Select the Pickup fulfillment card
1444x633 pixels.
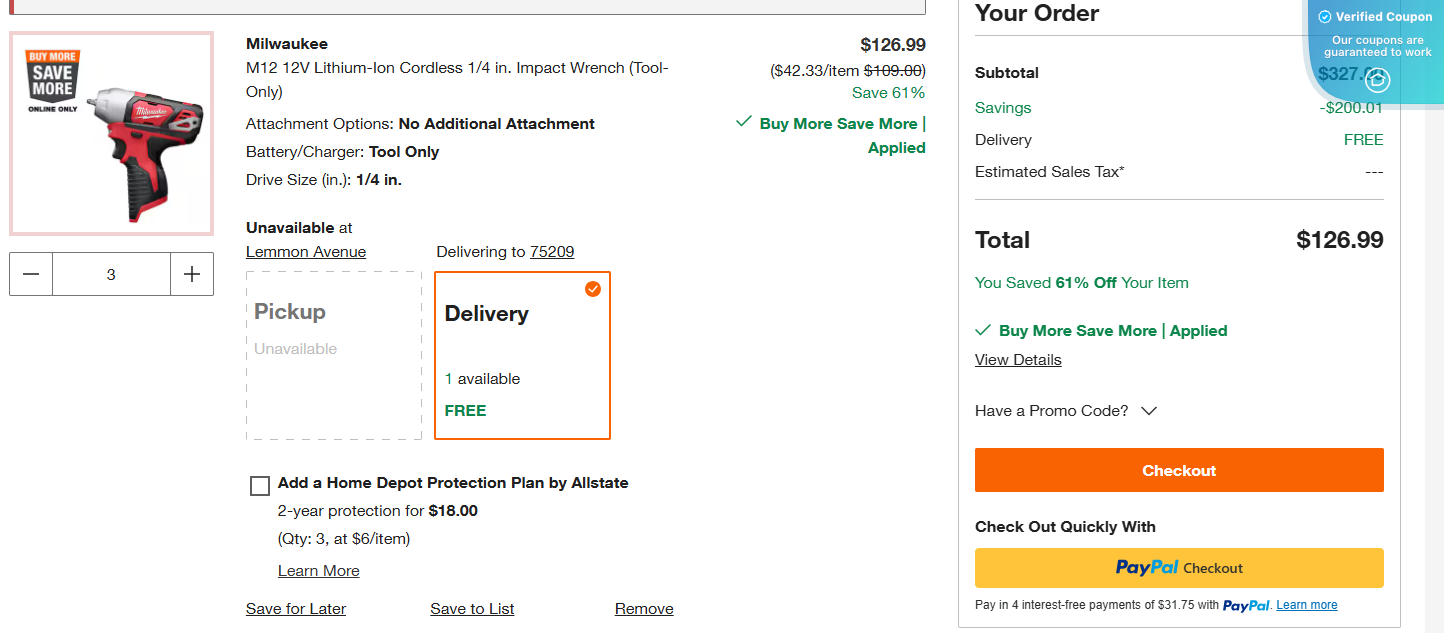coord(334,355)
